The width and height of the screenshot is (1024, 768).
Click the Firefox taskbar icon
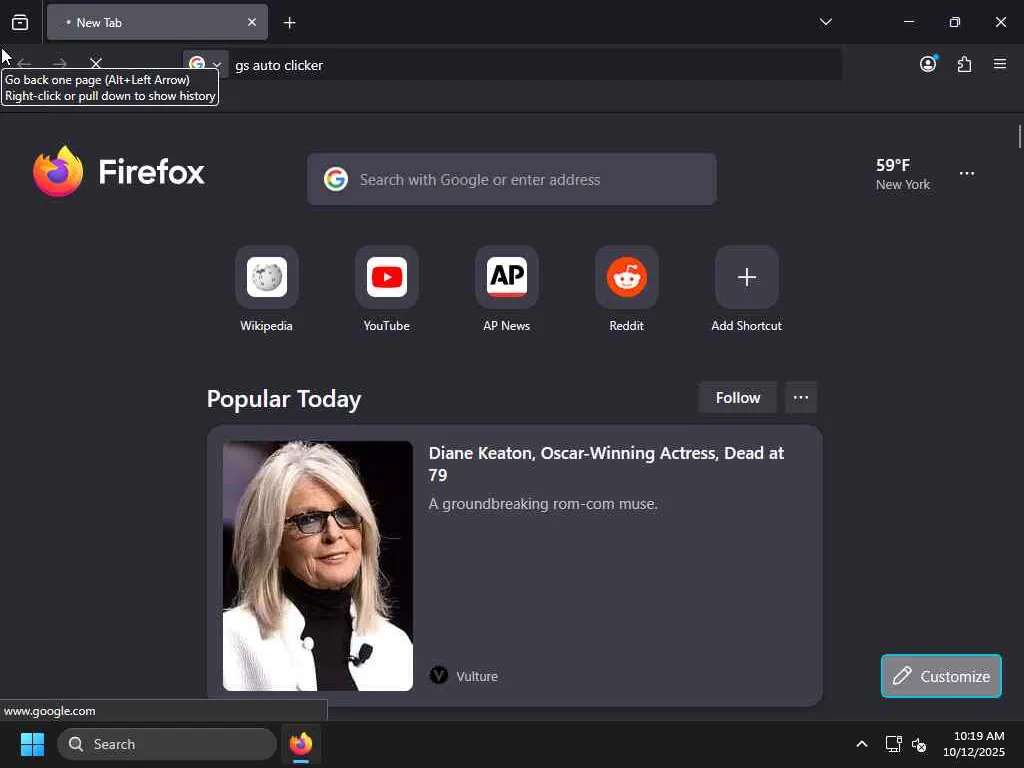point(301,744)
